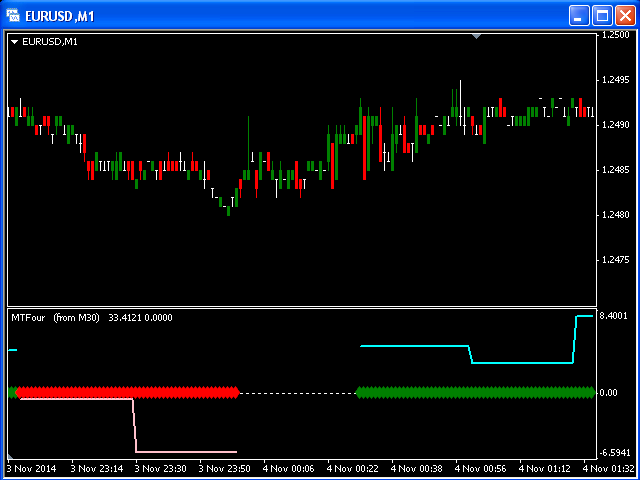The width and height of the screenshot is (640, 480).
Task: Click the 4 Nov 00:22 time label
Action: click(353, 468)
